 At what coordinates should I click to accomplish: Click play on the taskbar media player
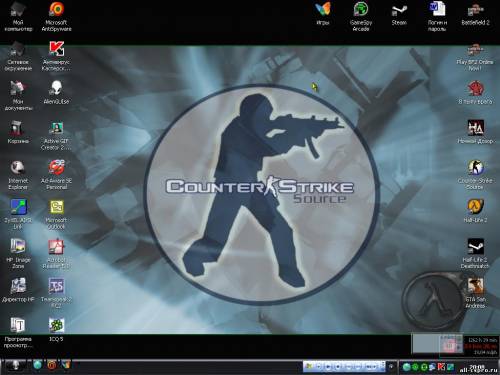[x=328, y=367]
